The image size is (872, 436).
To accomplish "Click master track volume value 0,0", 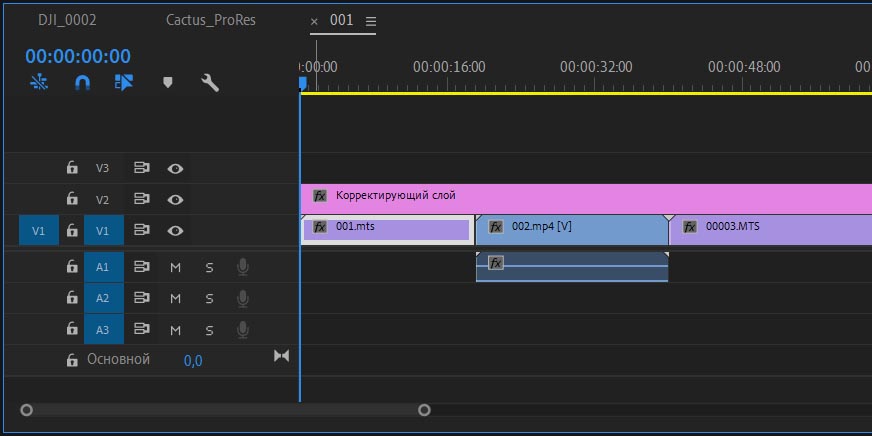I will 193,361.
